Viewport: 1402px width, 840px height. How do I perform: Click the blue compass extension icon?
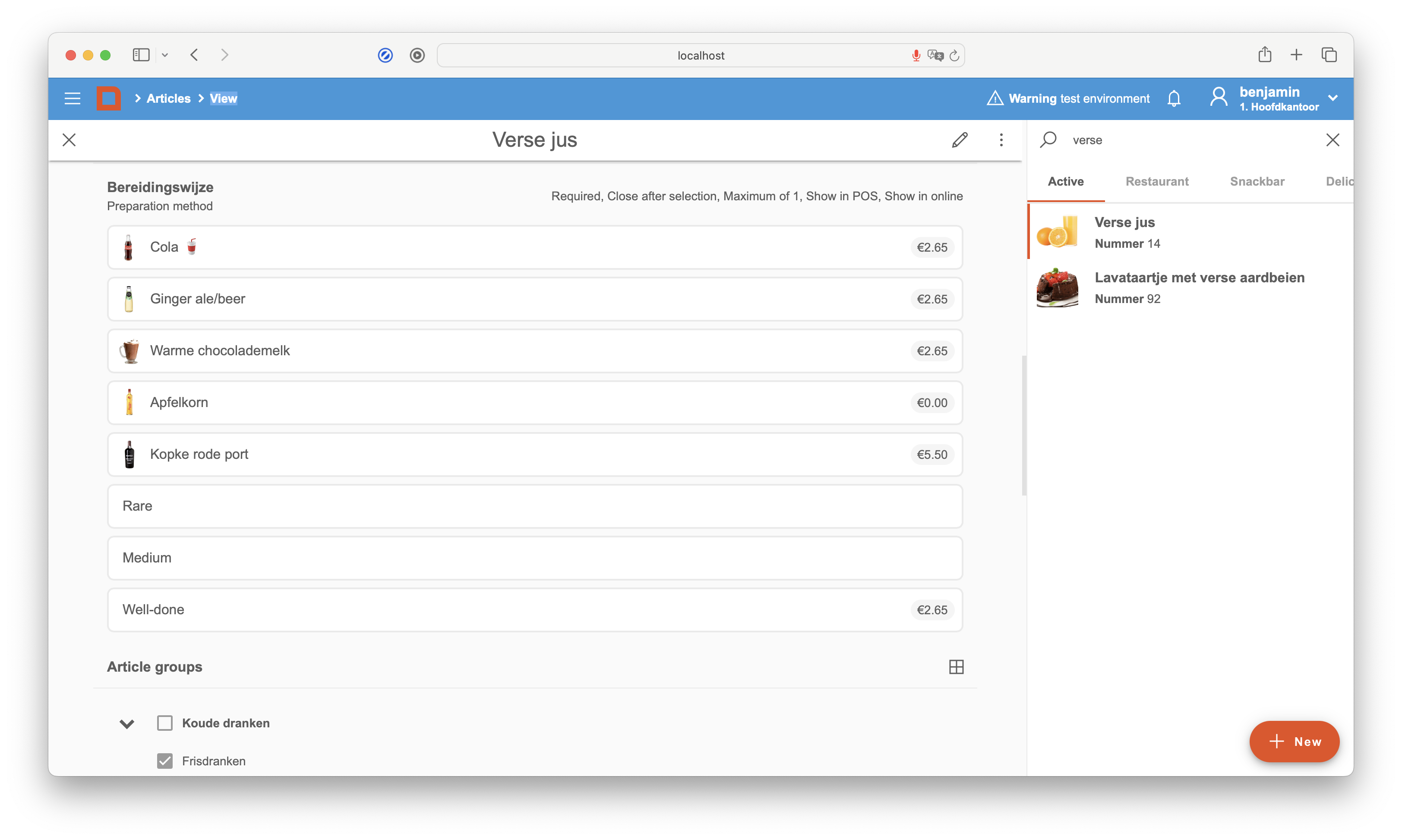tap(385, 56)
